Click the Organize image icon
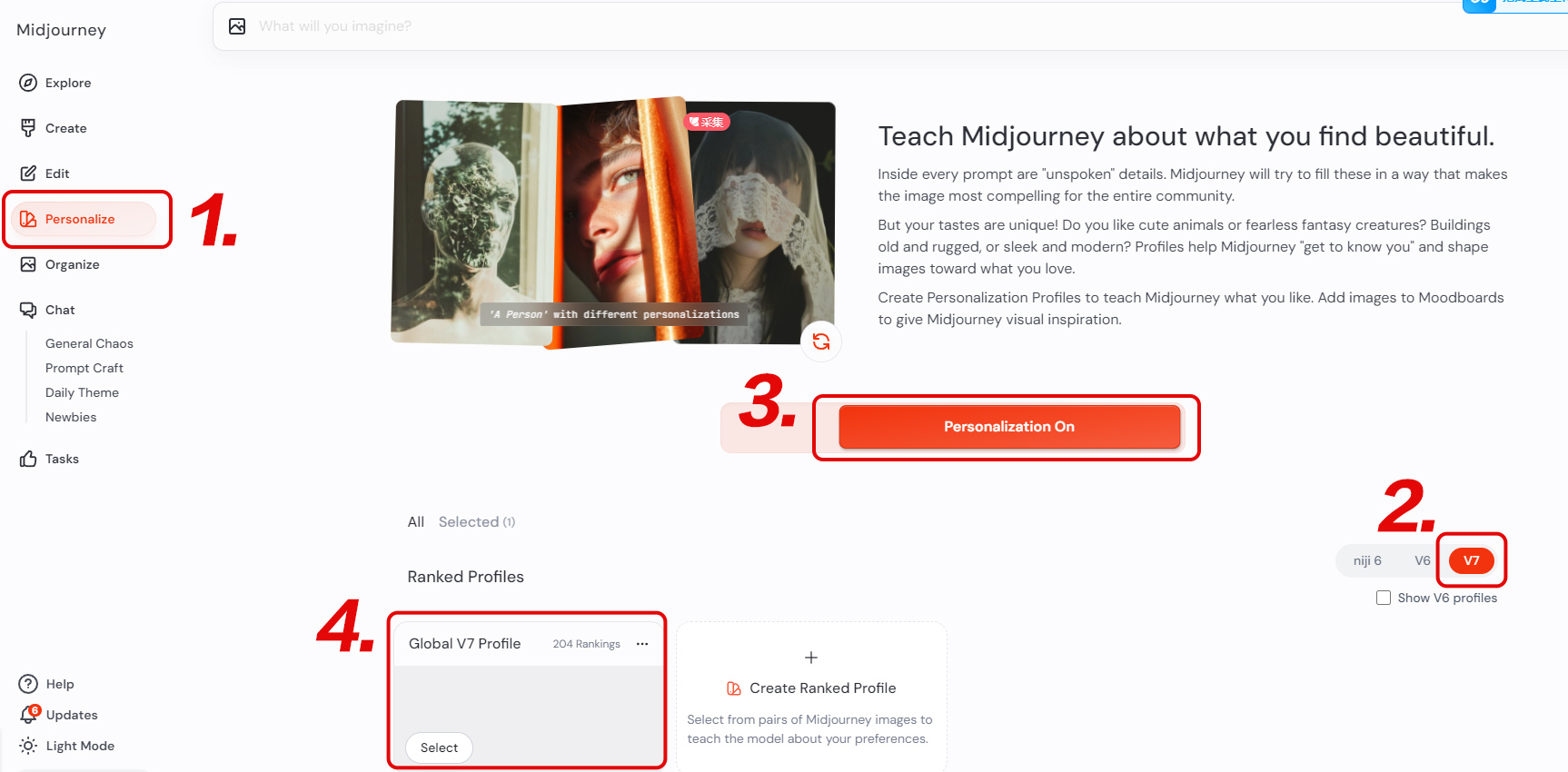This screenshot has width=1568, height=772. (28, 264)
